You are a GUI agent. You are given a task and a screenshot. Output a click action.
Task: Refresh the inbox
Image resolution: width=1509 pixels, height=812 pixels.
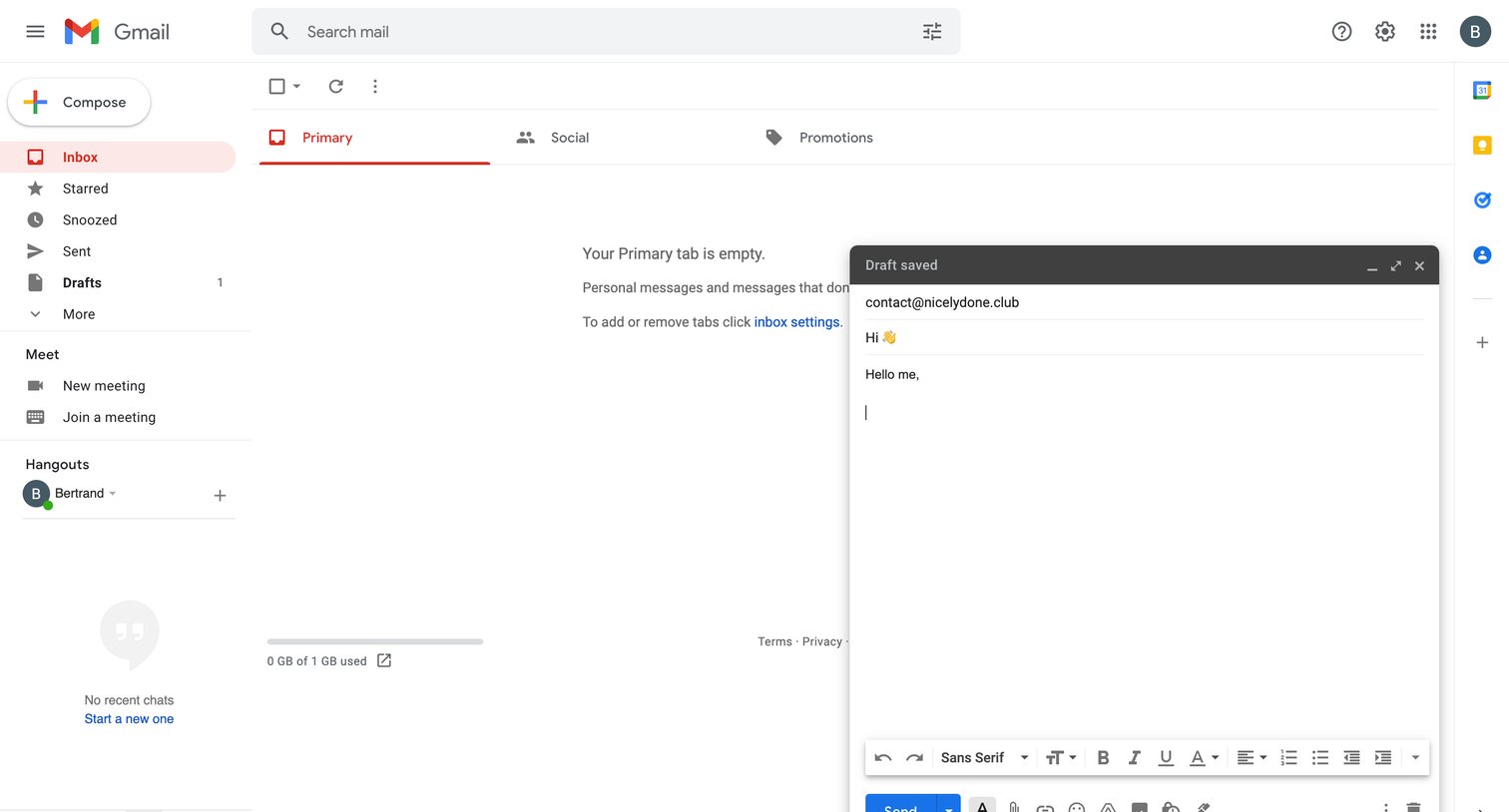click(x=336, y=87)
